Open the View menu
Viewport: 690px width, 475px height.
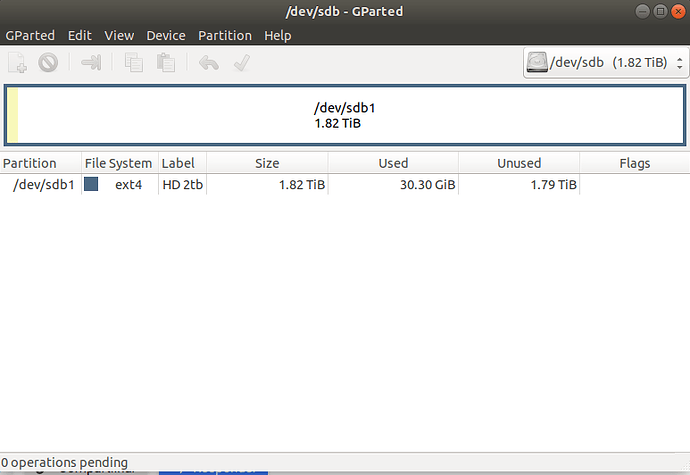119,35
